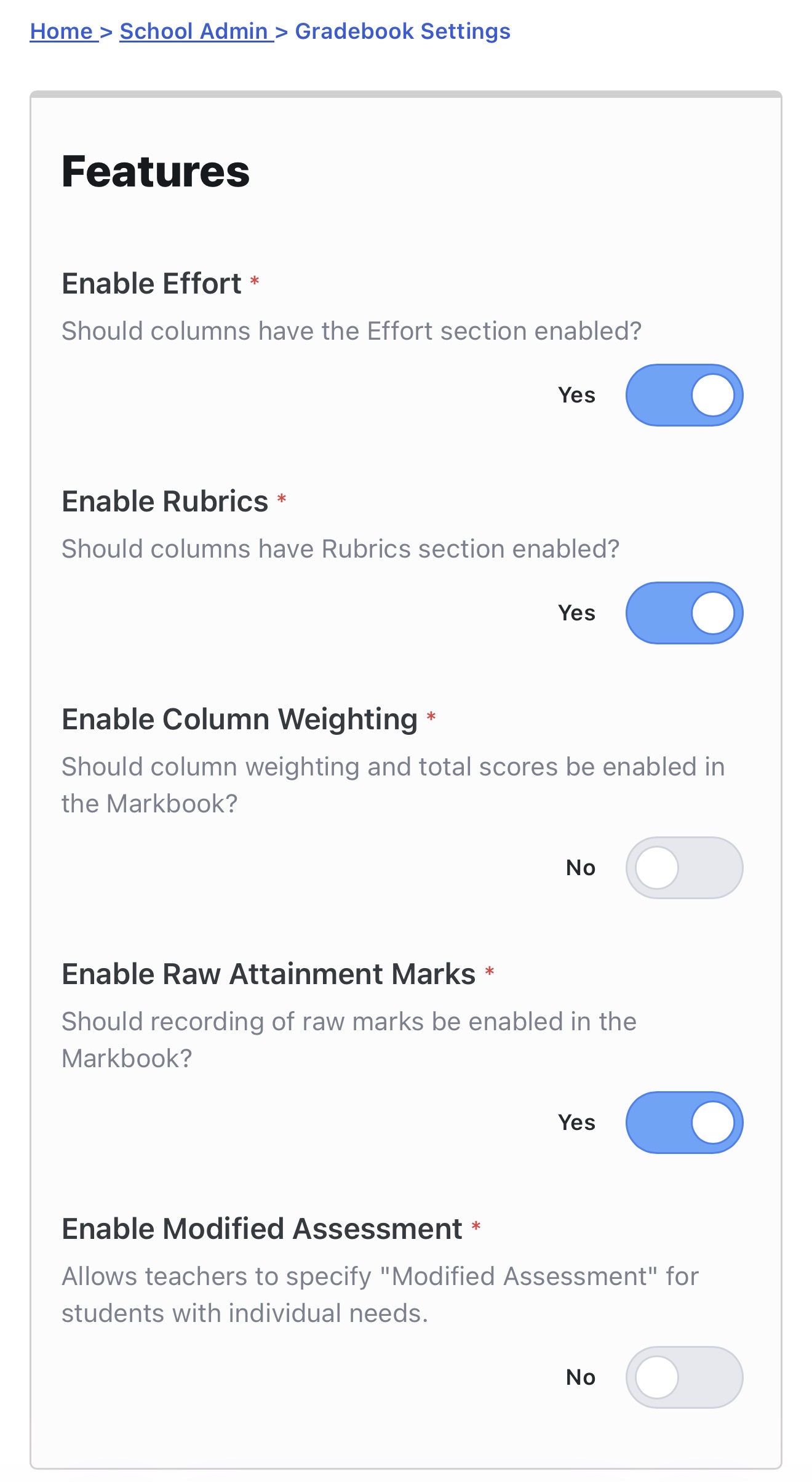Click the Features section heading
This screenshot has height=1482, width=812.
tap(156, 171)
